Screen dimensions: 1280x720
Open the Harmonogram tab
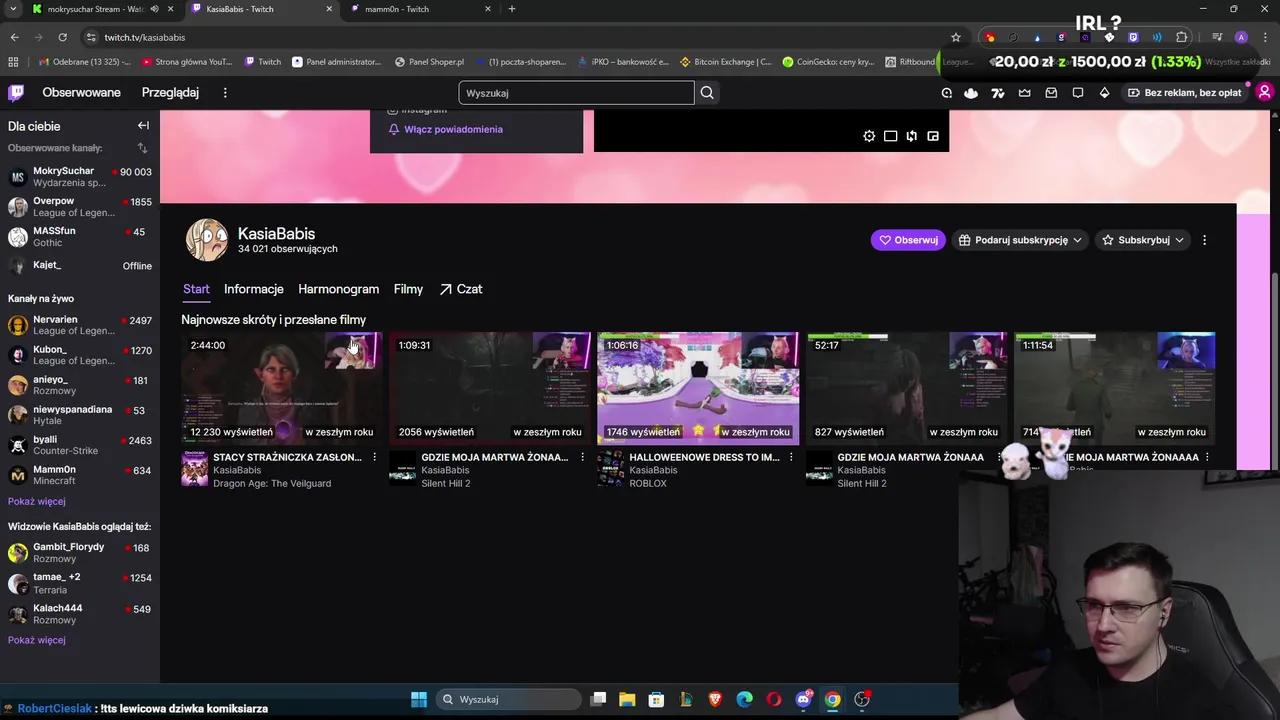(x=338, y=289)
